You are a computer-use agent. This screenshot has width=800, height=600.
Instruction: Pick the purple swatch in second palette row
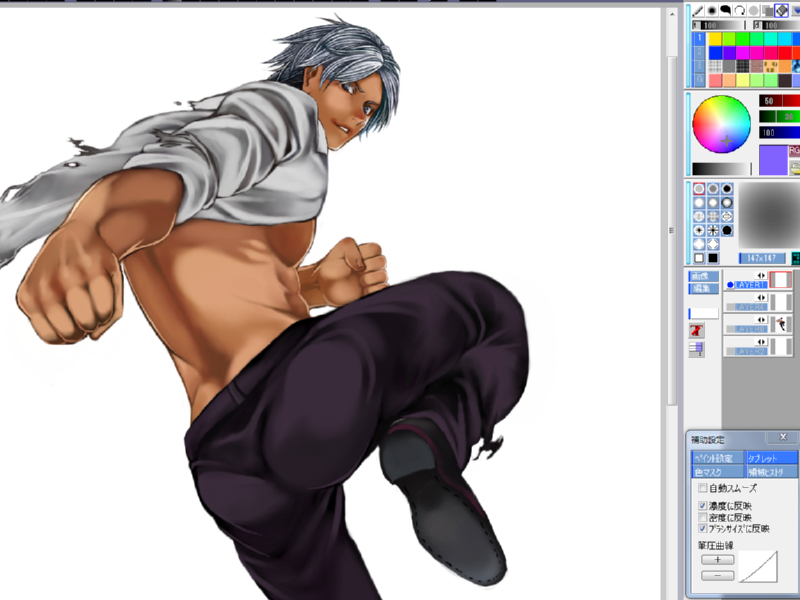(x=729, y=53)
